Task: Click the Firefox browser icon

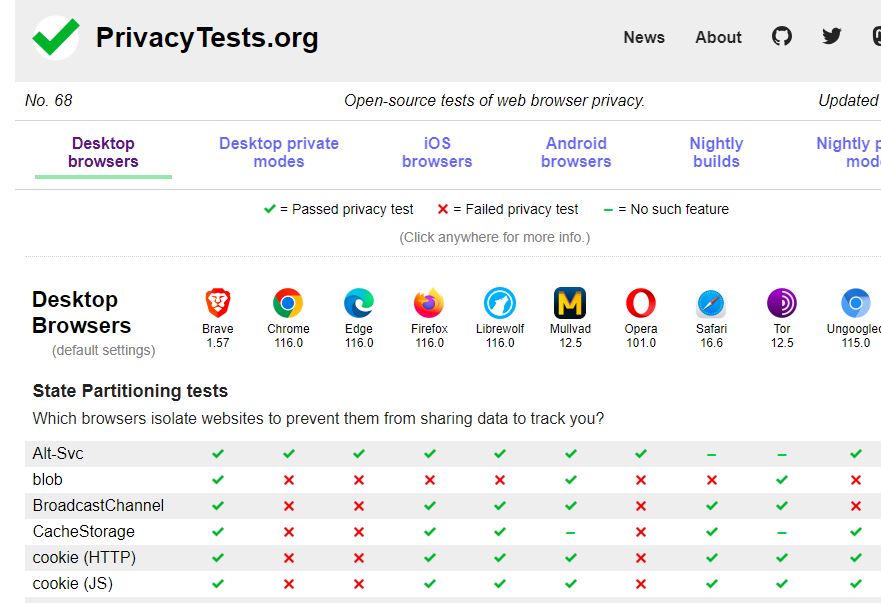Action: (429, 303)
